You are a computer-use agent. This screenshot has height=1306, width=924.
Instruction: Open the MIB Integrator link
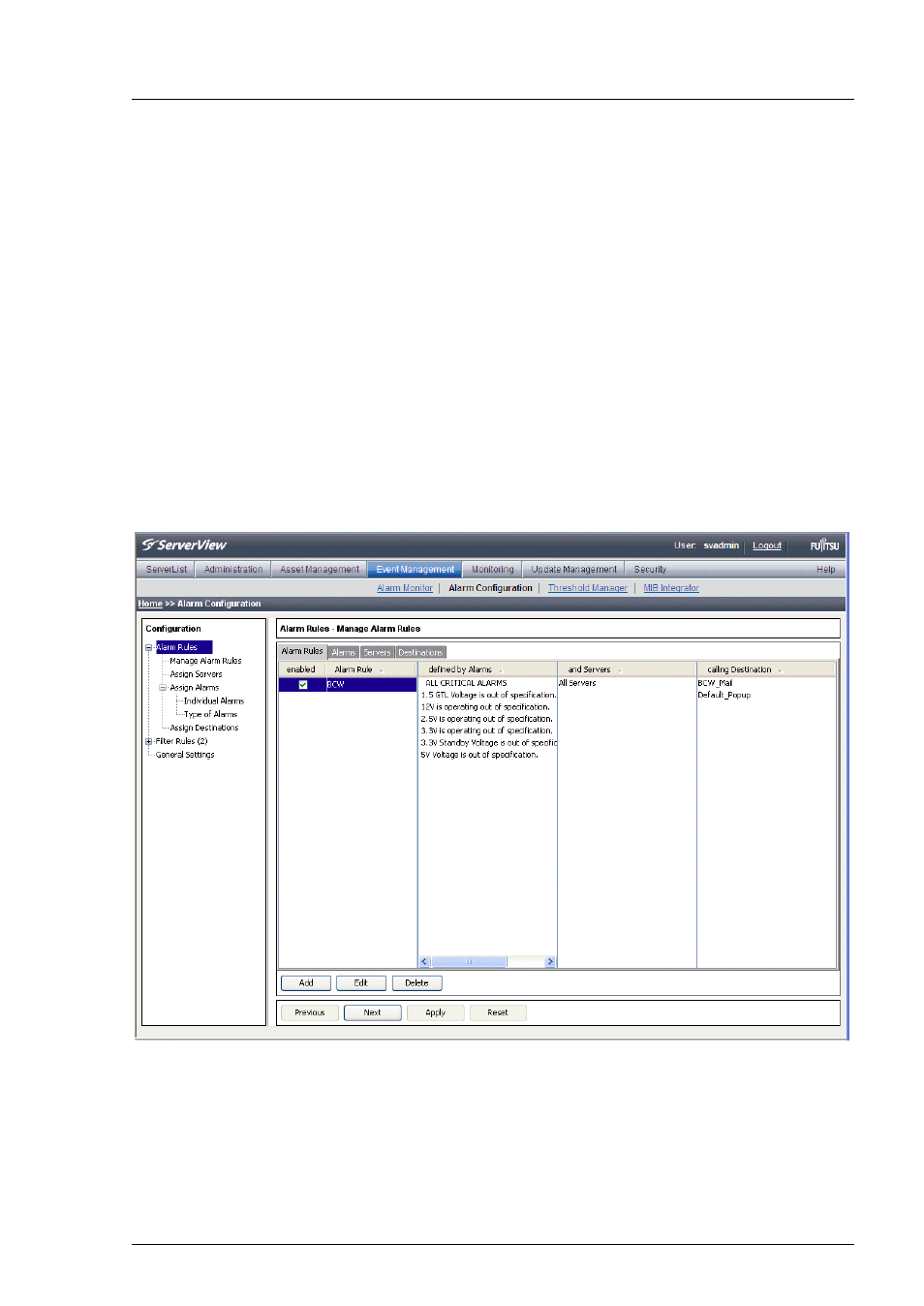[671, 588]
